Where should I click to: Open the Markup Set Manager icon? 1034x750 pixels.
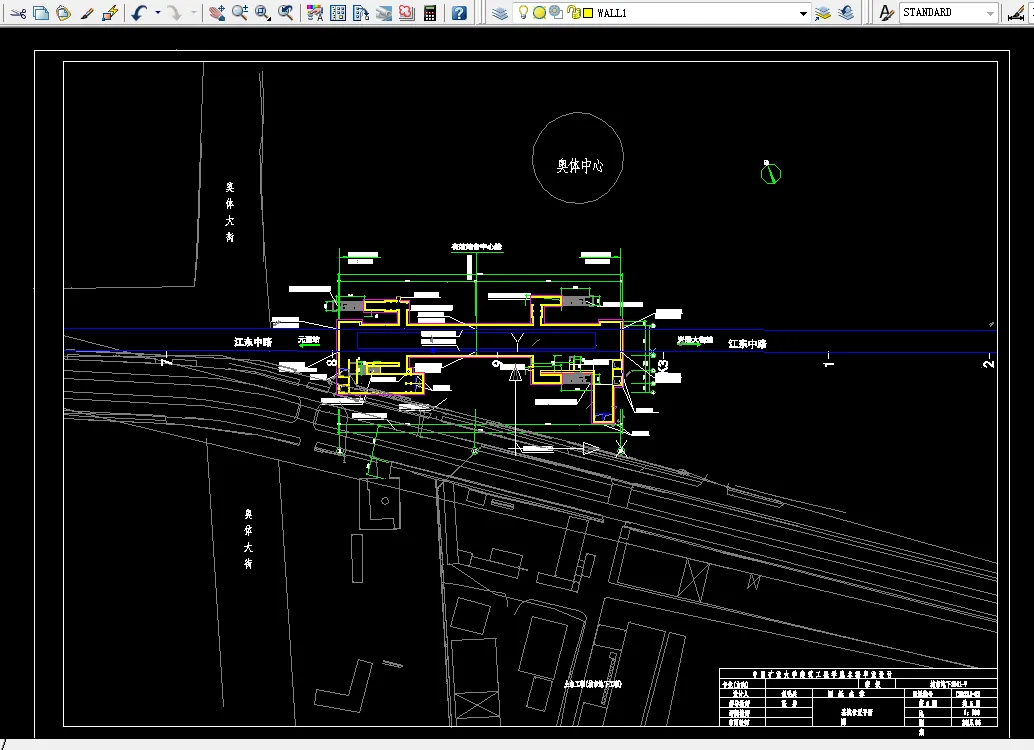407,13
